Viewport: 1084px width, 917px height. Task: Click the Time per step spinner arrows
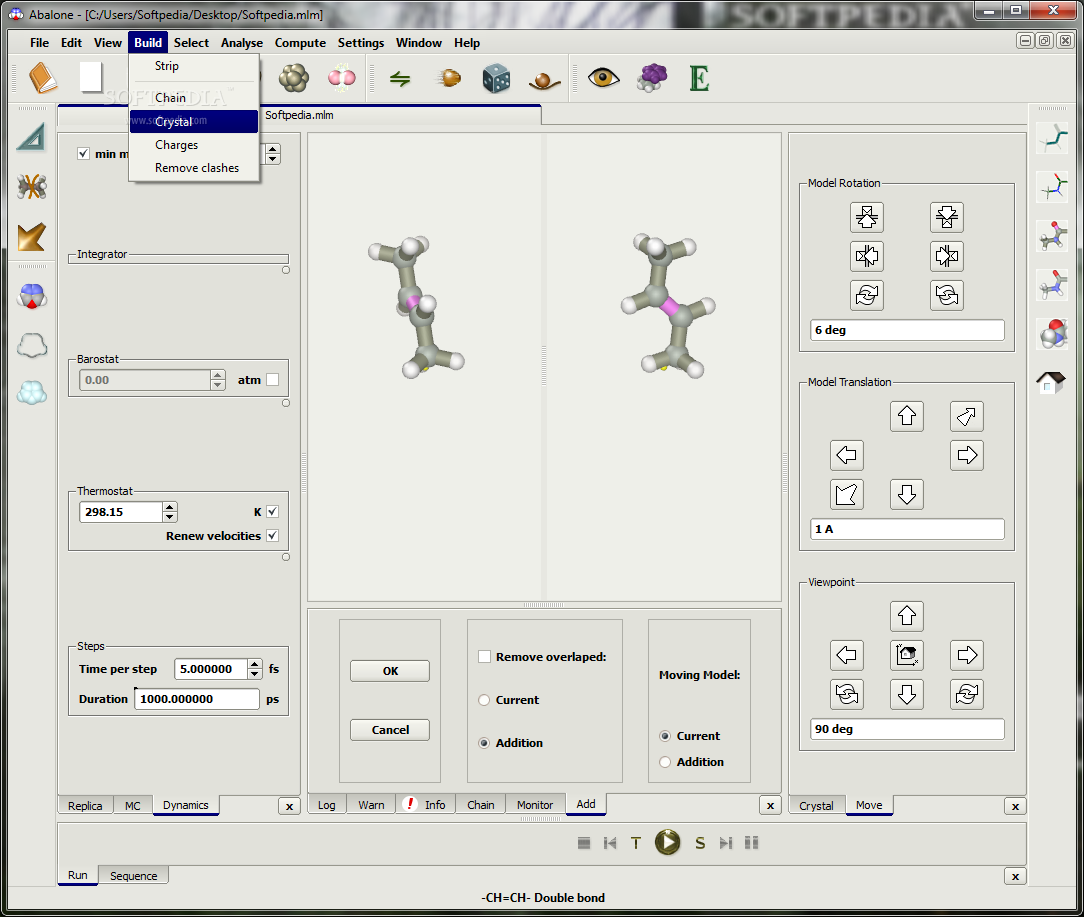pyautogui.click(x=255, y=669)
